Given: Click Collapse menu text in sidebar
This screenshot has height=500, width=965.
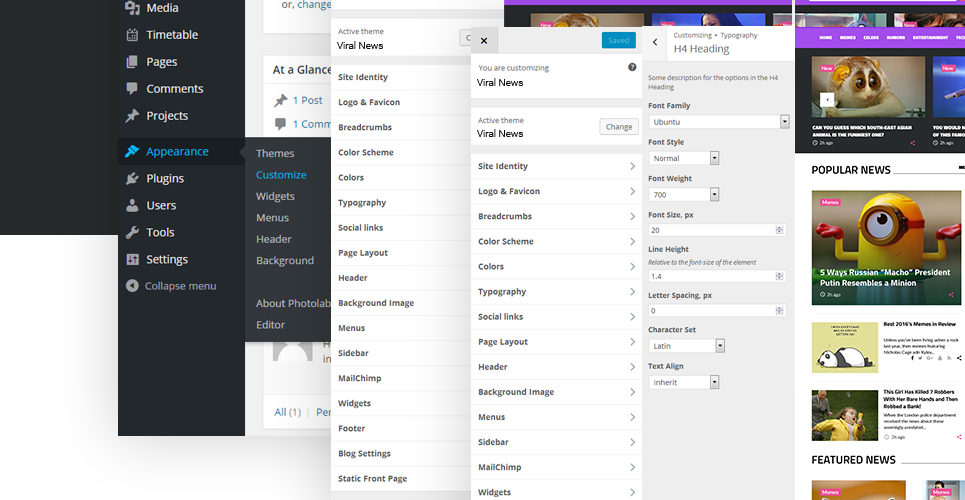Looking at the screenshot, I should pos(180,286).
